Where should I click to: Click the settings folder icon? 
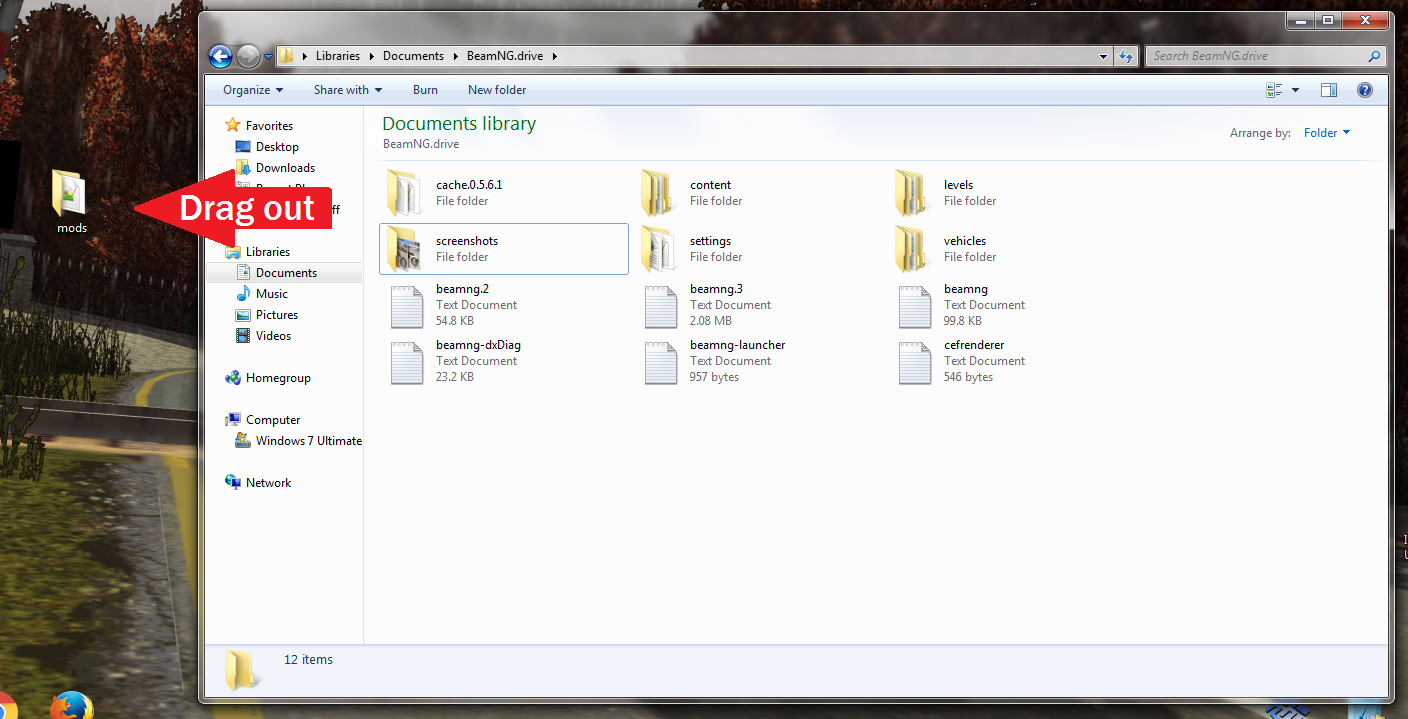[658, 248]
